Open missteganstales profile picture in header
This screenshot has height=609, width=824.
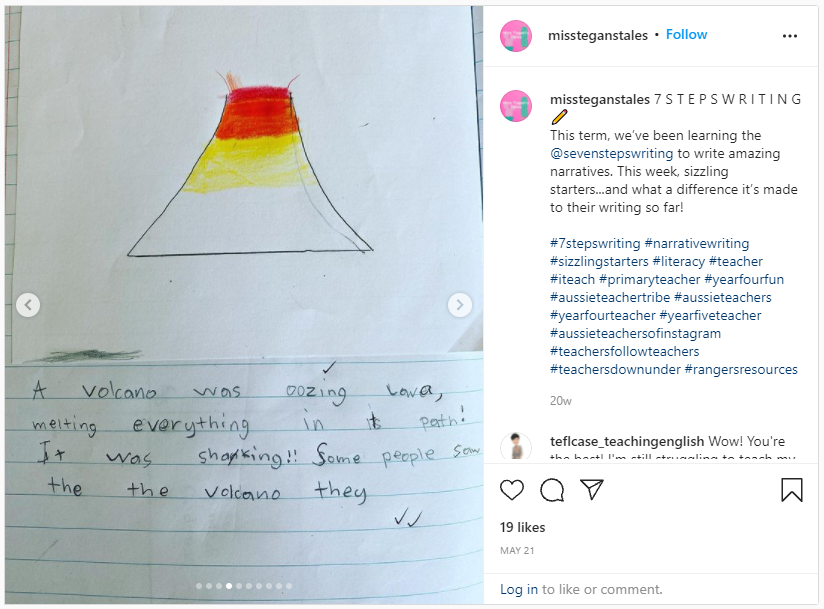point(516,36)
